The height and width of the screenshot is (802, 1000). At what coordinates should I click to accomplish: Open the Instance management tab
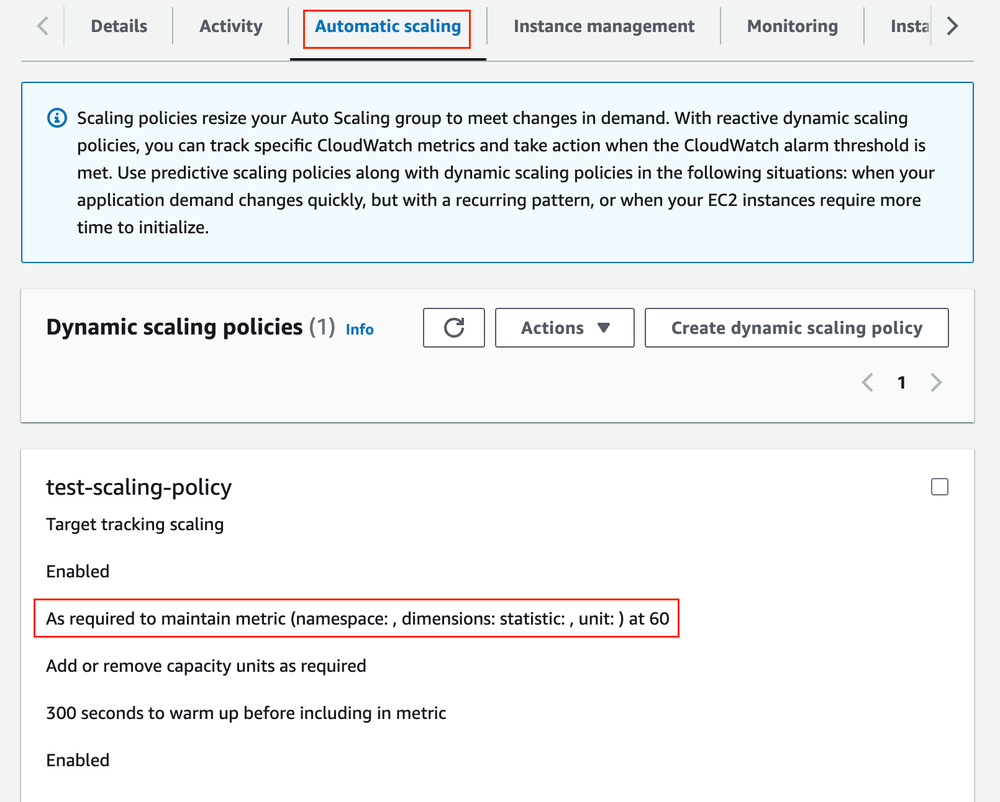tap(603, 26)
